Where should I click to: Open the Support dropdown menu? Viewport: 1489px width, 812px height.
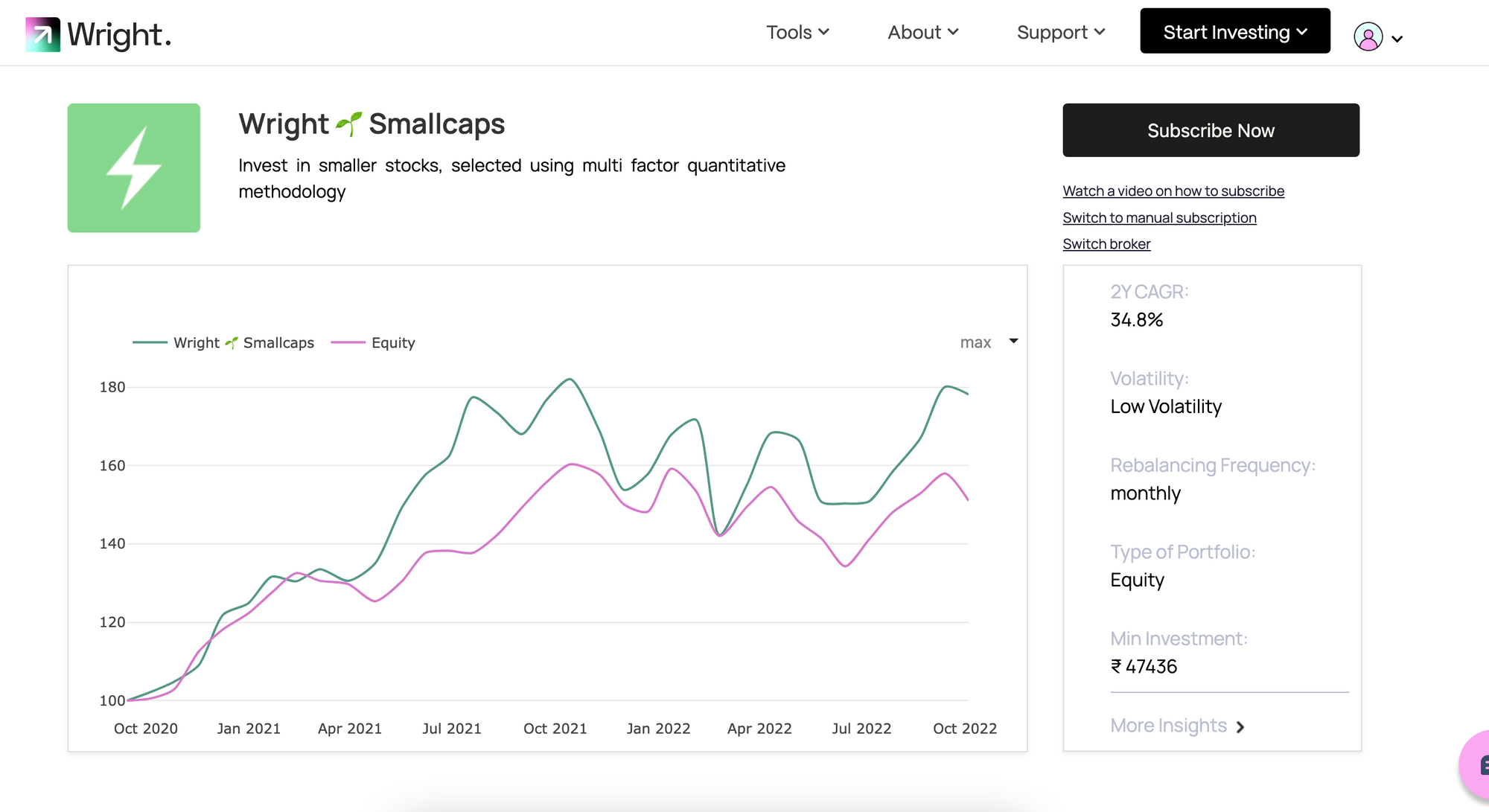click(1061, 32)
